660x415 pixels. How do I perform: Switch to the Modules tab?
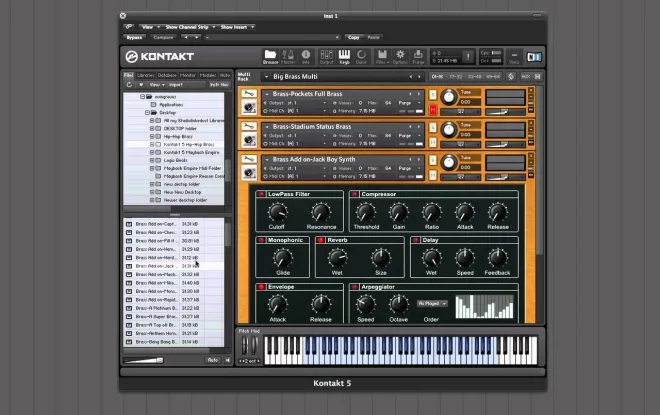[x=208, y=75]
